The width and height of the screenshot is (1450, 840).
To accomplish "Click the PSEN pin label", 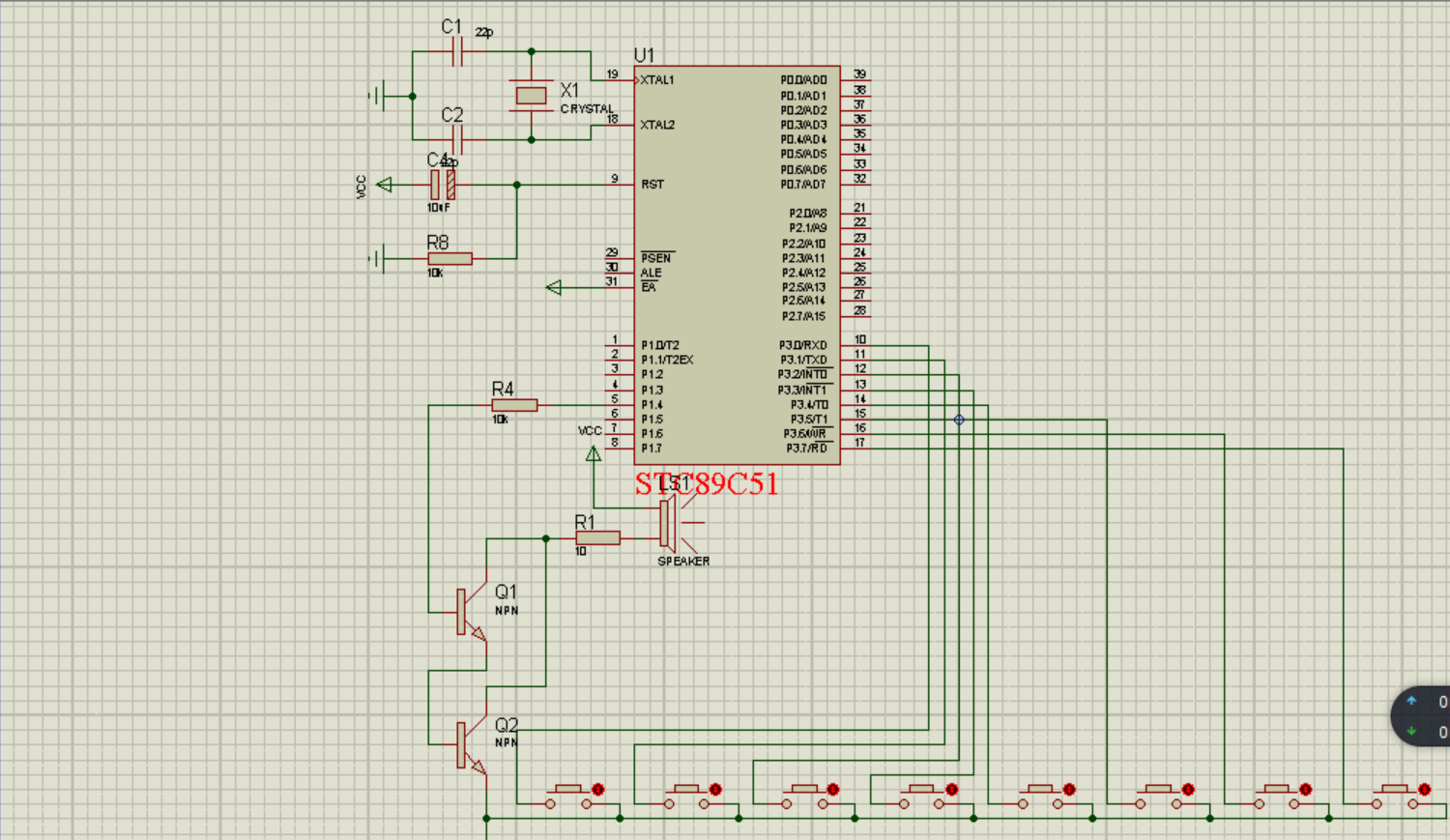I will coord(656,258).
